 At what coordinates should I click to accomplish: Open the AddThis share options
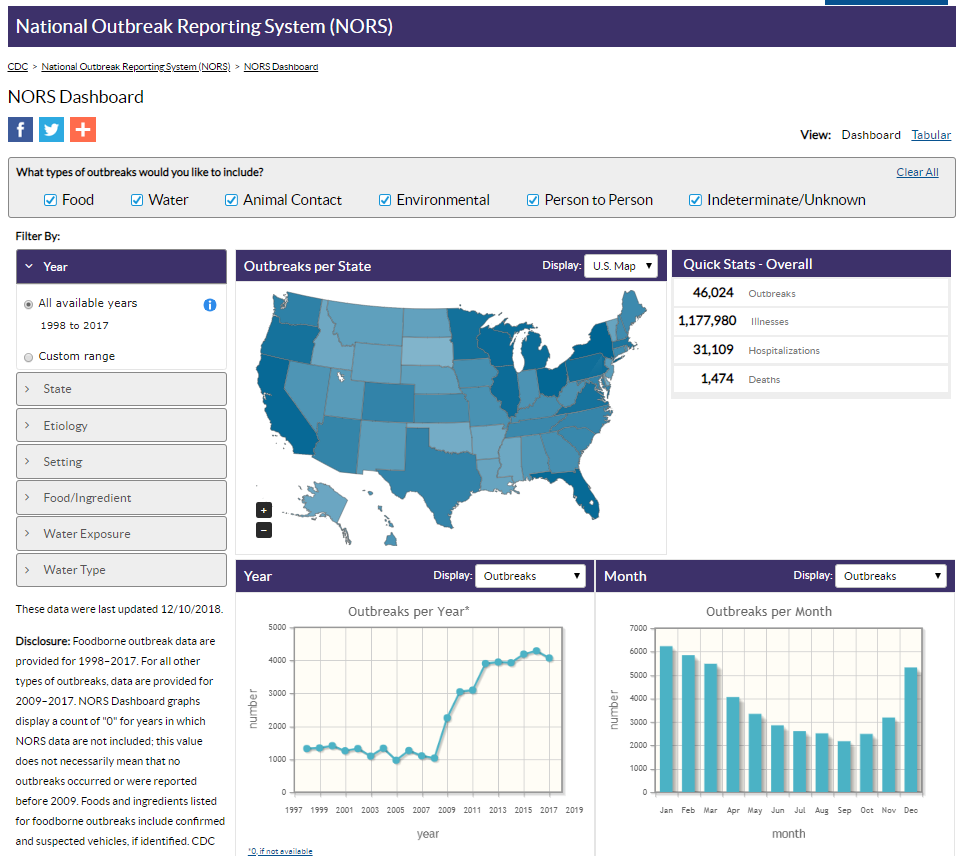[x=82, y=129]
